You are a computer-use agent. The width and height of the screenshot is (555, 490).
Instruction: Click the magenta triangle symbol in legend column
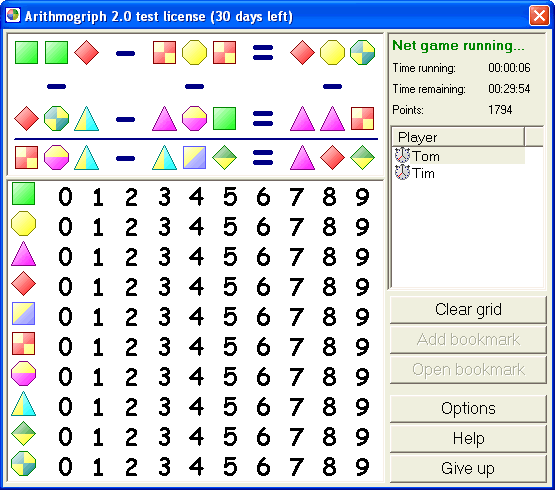23,254
